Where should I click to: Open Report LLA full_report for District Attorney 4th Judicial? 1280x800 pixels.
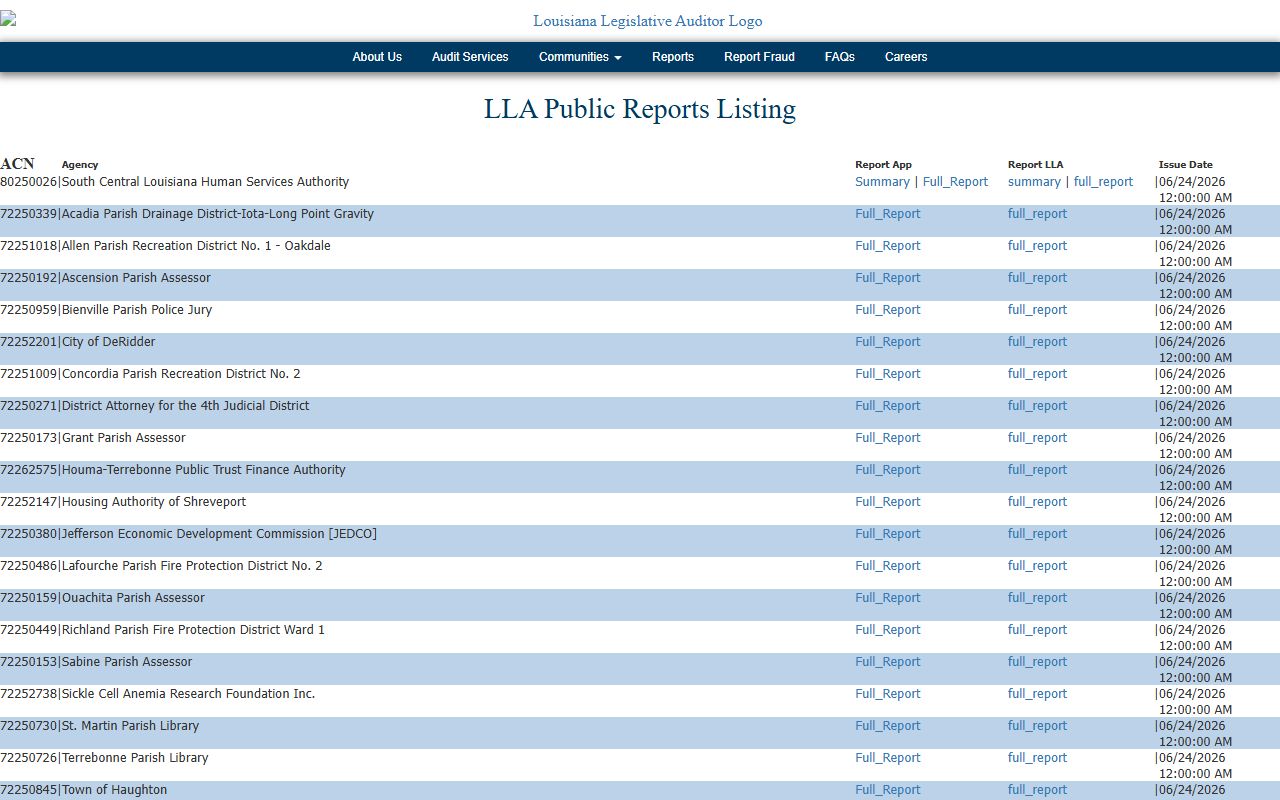point(1037,406)
